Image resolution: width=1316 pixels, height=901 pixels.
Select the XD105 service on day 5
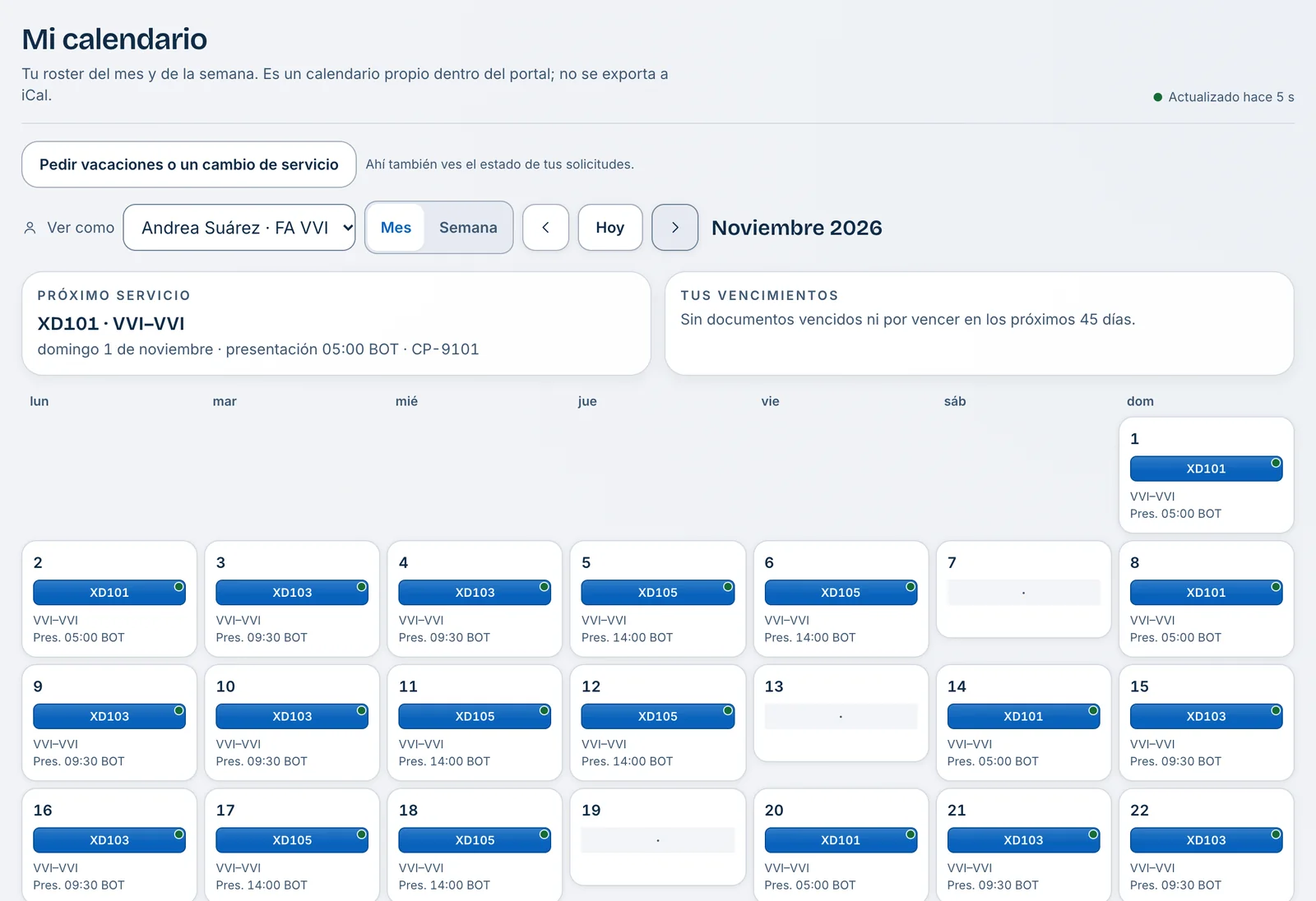coord(657,593)
